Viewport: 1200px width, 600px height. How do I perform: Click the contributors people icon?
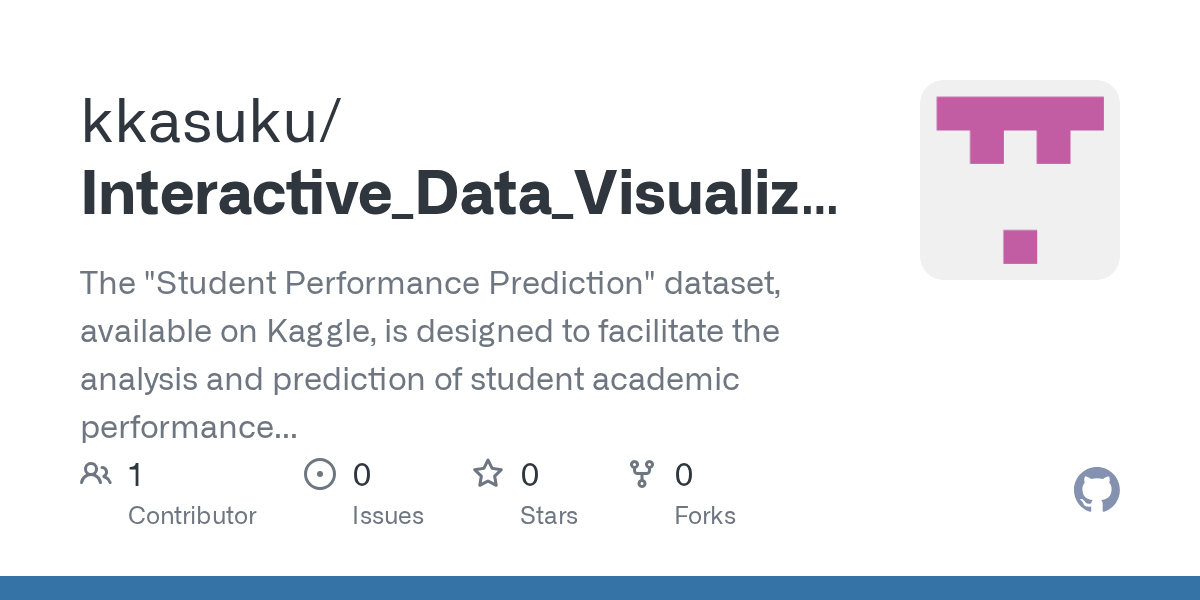tap(96, 474)
